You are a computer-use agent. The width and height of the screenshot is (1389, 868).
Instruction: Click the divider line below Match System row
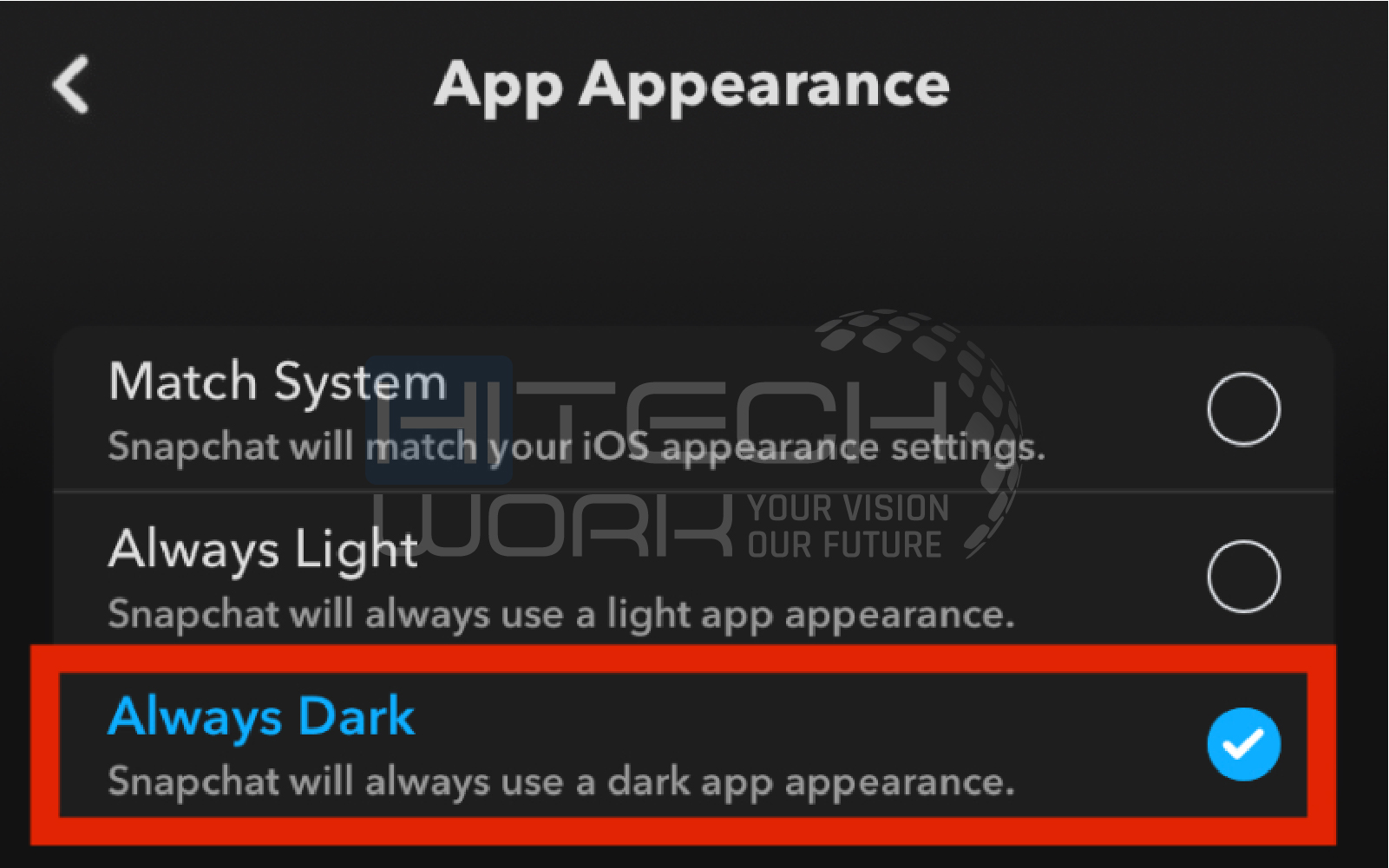(694, 492)
